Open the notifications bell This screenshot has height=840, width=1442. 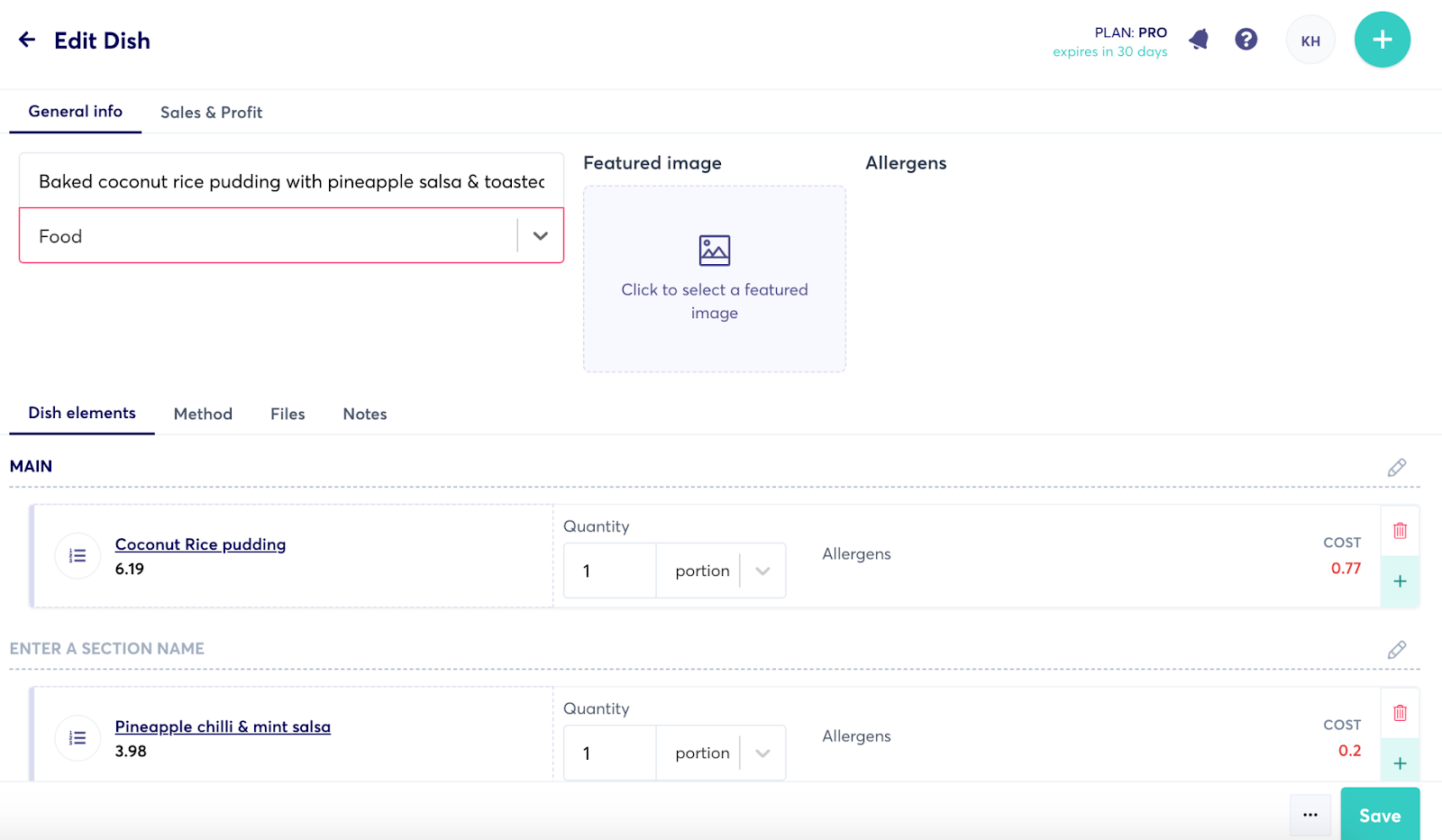1199,40
